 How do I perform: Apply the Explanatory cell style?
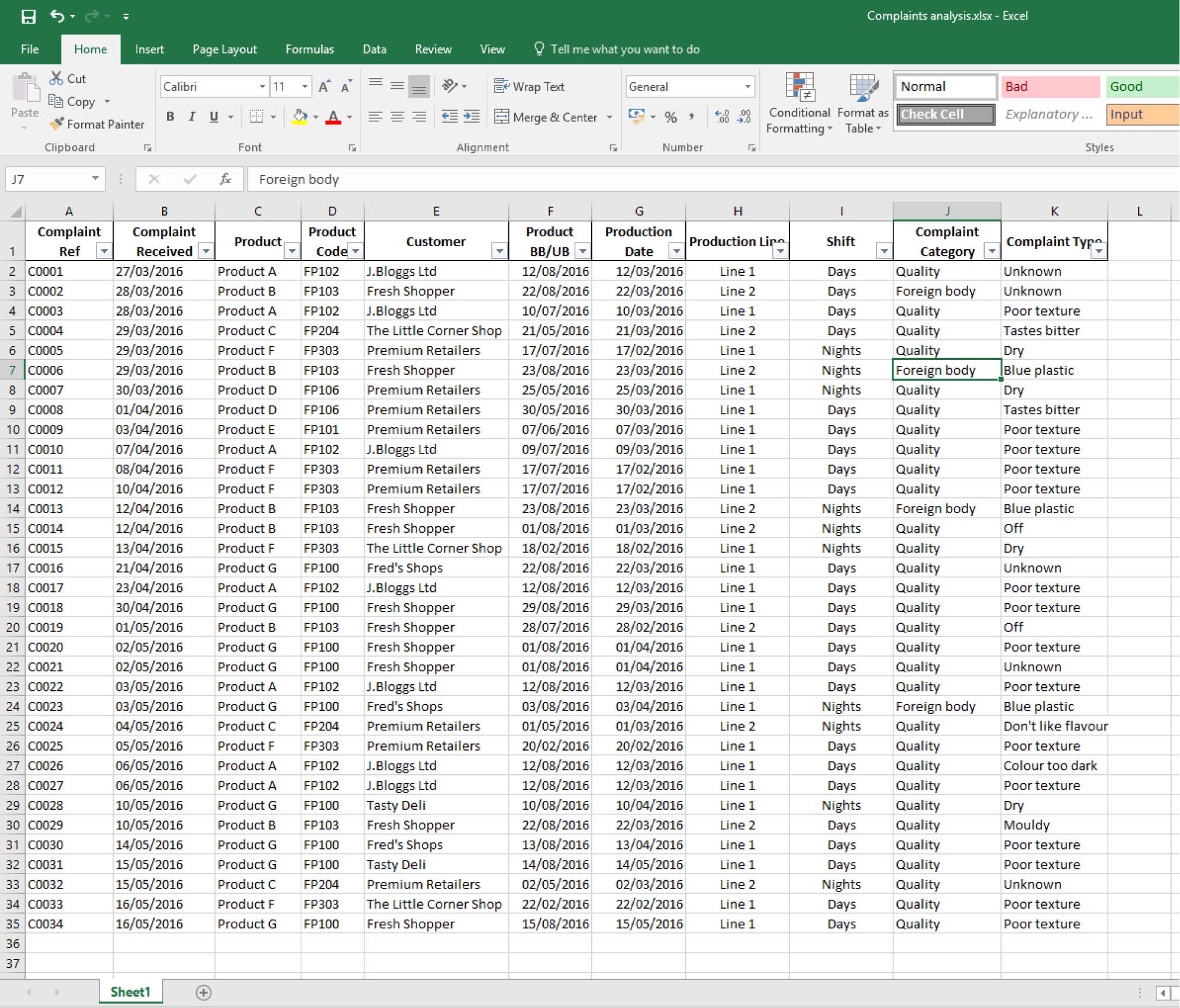(1050, 114)
